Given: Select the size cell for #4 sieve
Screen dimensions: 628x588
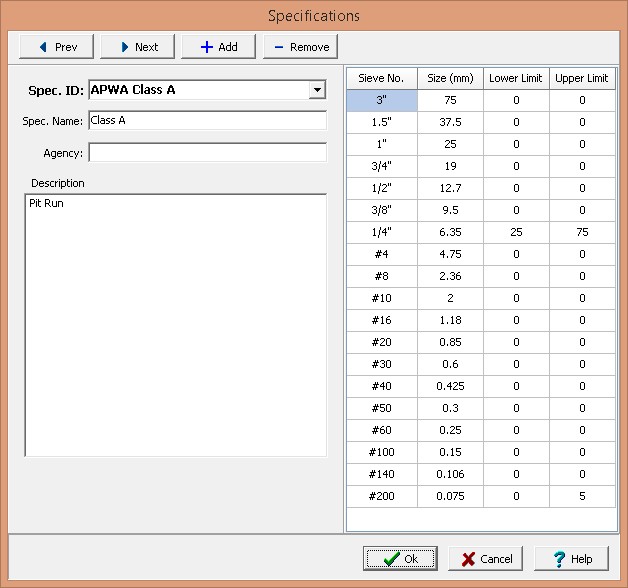Looking at the screenshot, I should (x=450, y=254).
